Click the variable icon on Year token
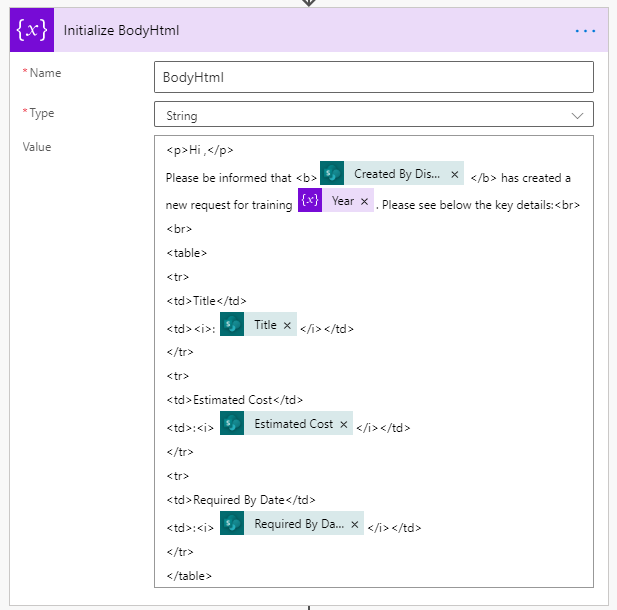The height and width of the screenshot is (610, 617). point(310,201)
